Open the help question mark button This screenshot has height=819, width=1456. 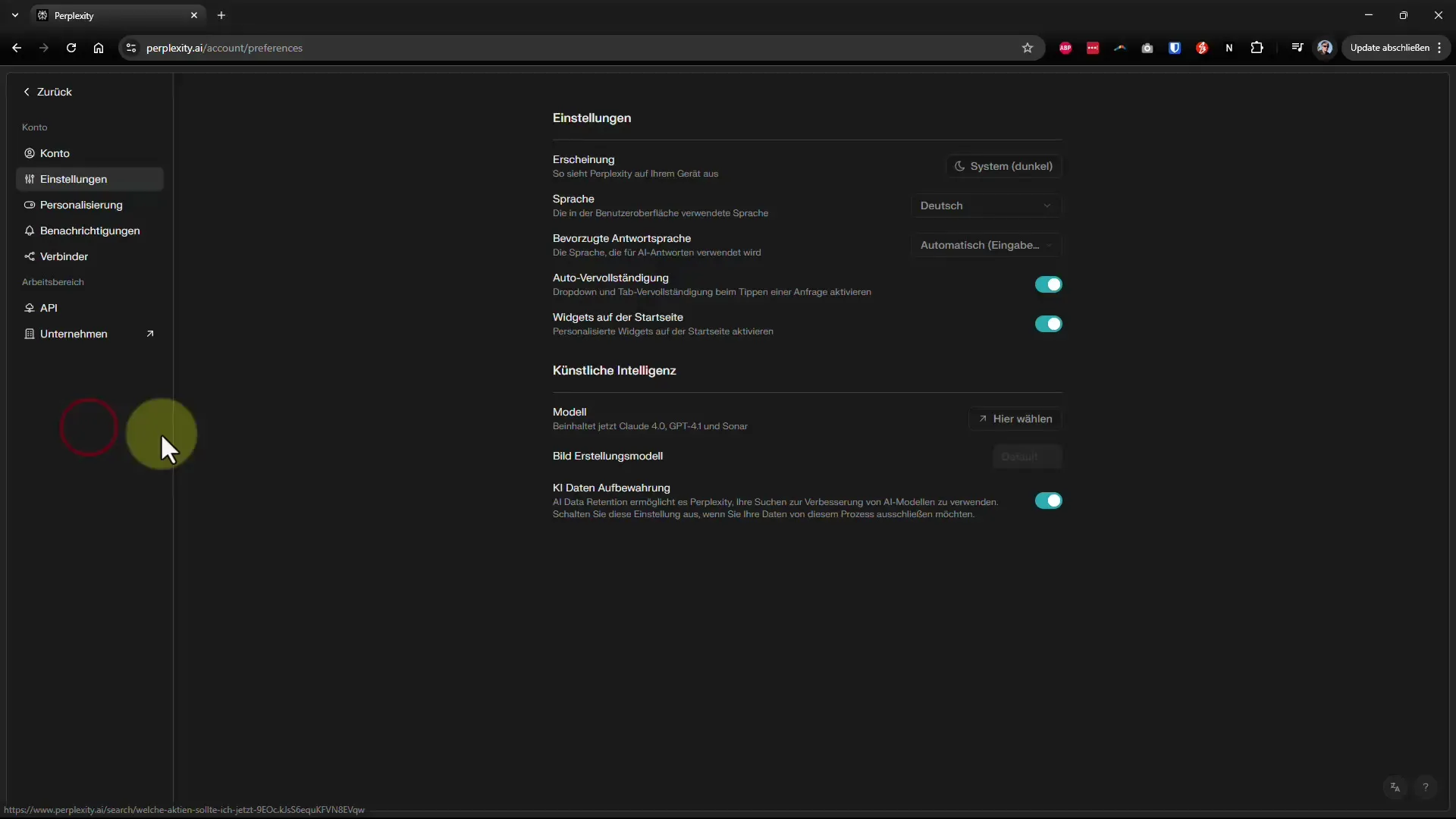(1426, 787)
